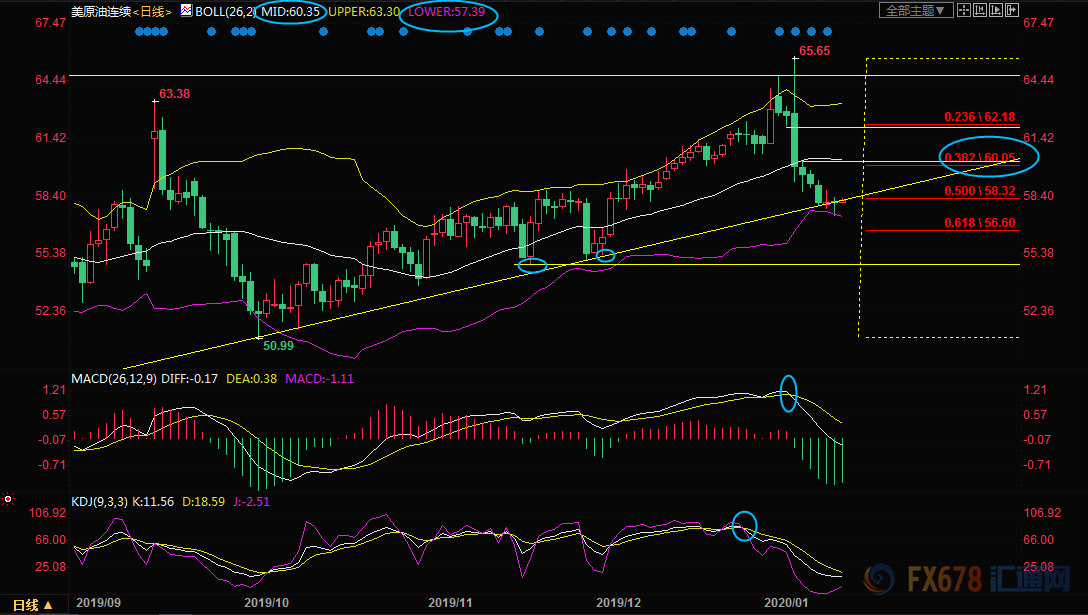The height and width of the screenshot is (615, 1088).
Task: Click the 日线 period label beside contract name
Action: (x=152, y=11)
